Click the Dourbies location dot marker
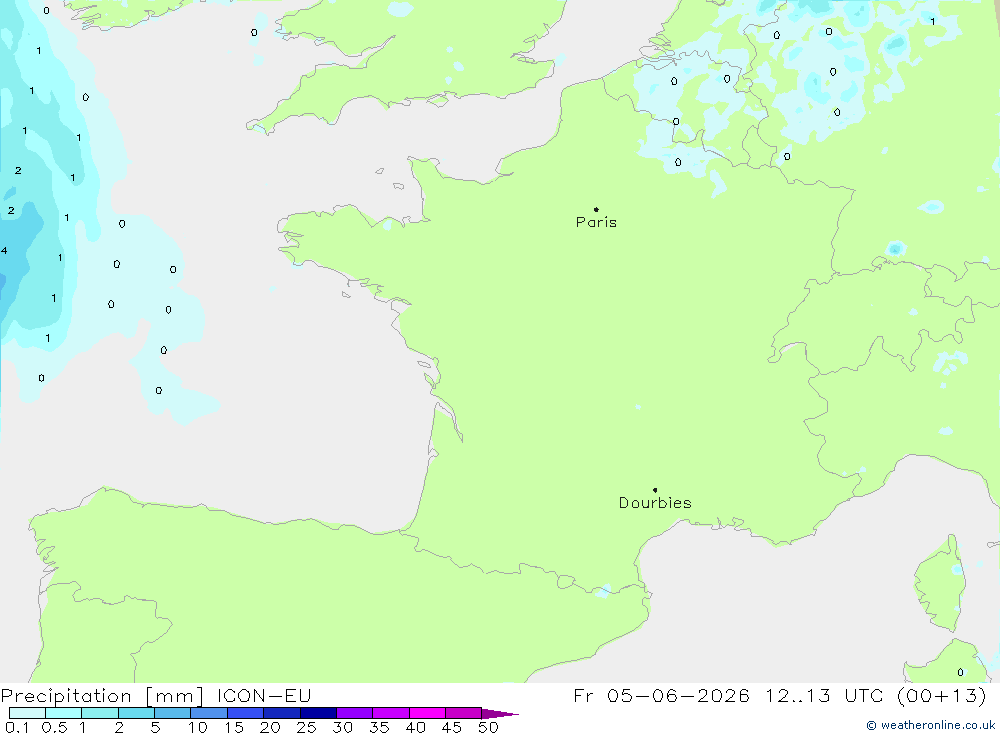Screen dimensions: 1000x733 (x=655, y=490)
